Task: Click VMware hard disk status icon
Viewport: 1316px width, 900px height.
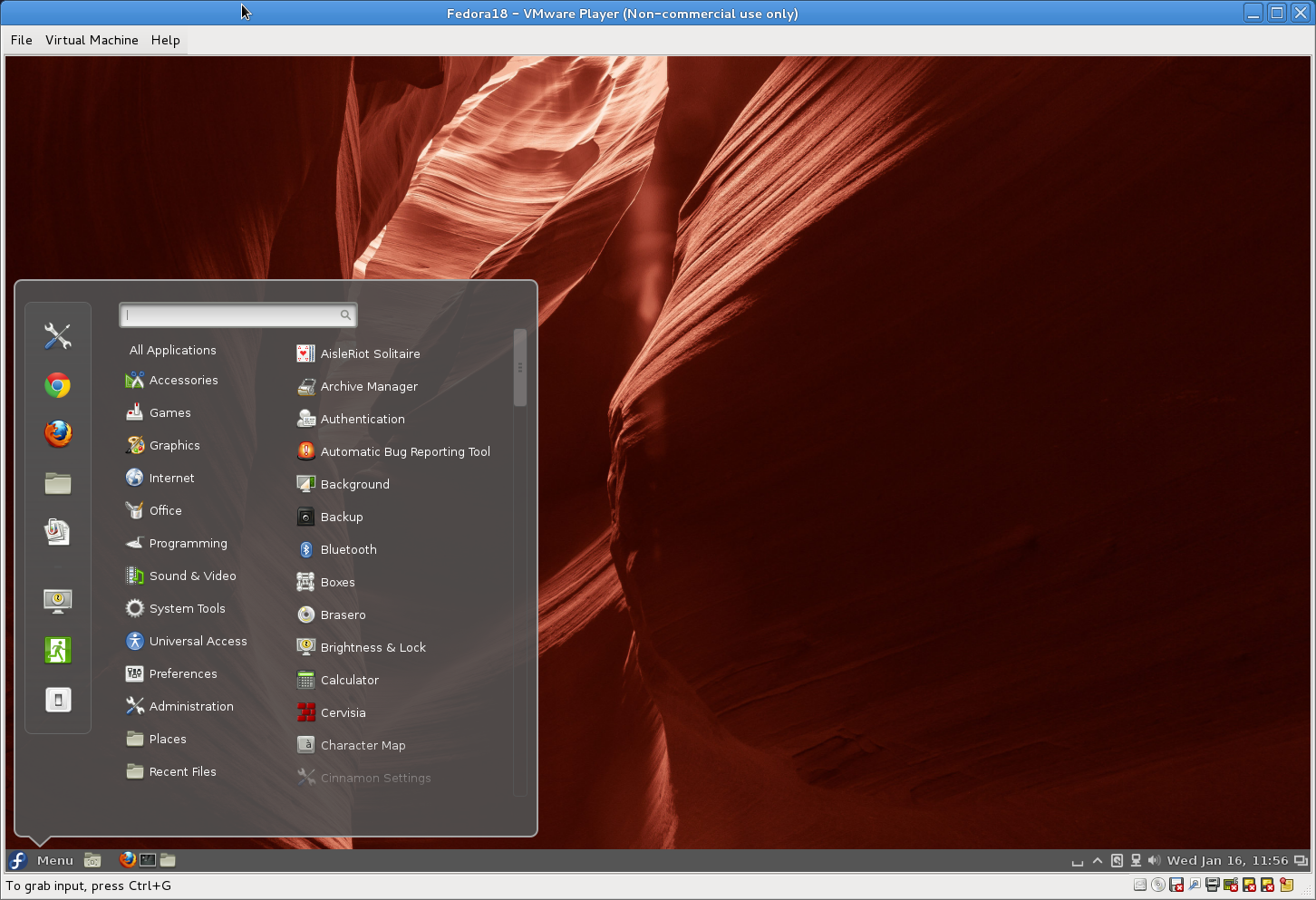Action: (1140, 885)
